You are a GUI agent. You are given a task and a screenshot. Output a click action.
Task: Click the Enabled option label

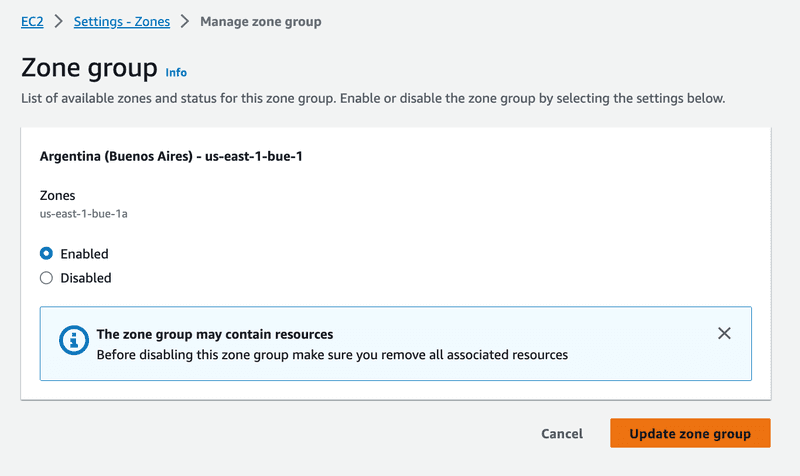84,254
